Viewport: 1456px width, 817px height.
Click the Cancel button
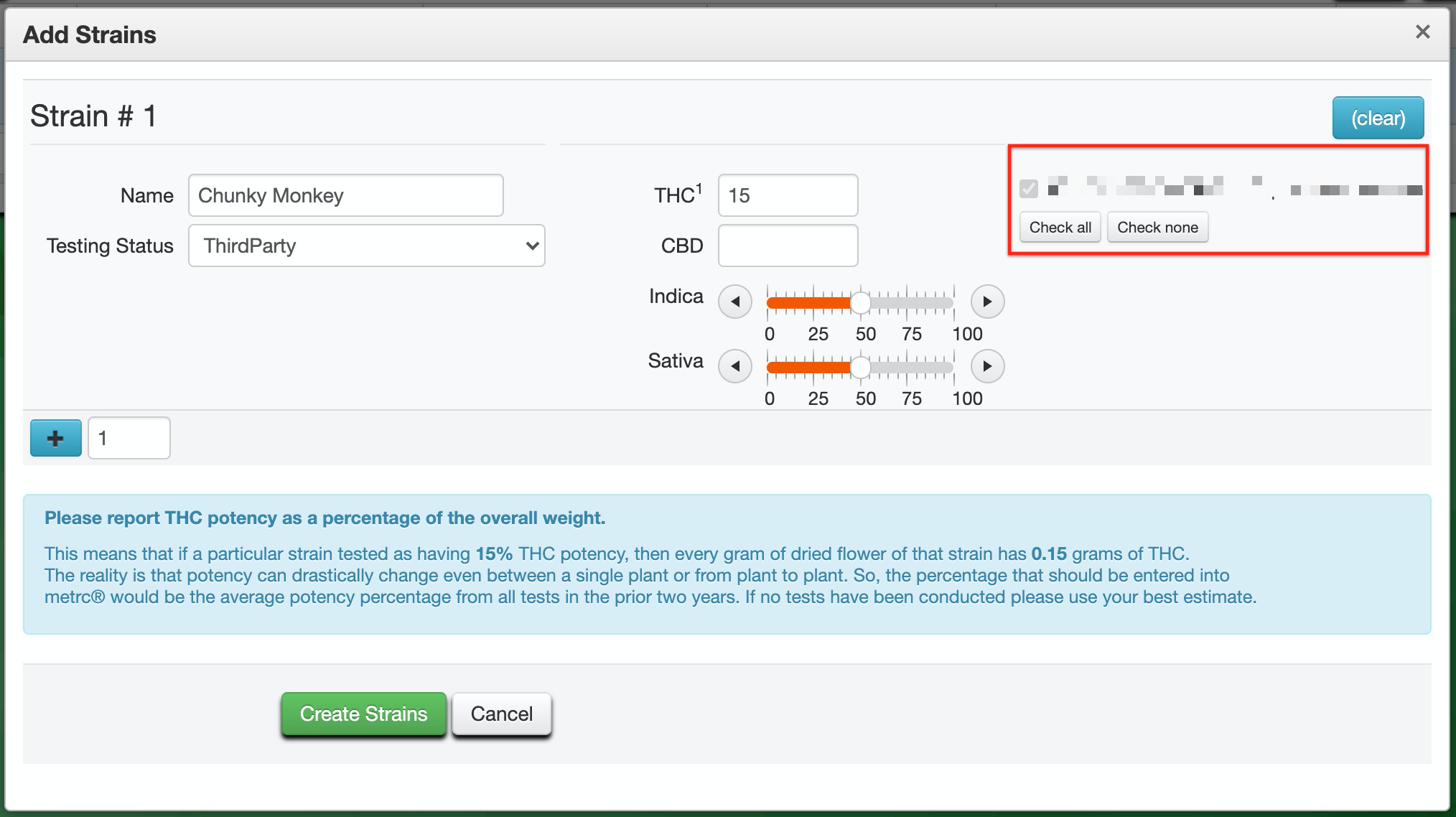tap(501, 714)
